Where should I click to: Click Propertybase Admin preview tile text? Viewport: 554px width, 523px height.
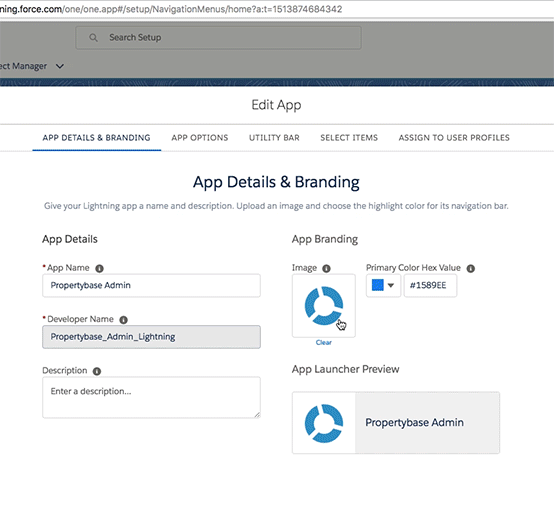pyautogui.click(x=414, y=423)
